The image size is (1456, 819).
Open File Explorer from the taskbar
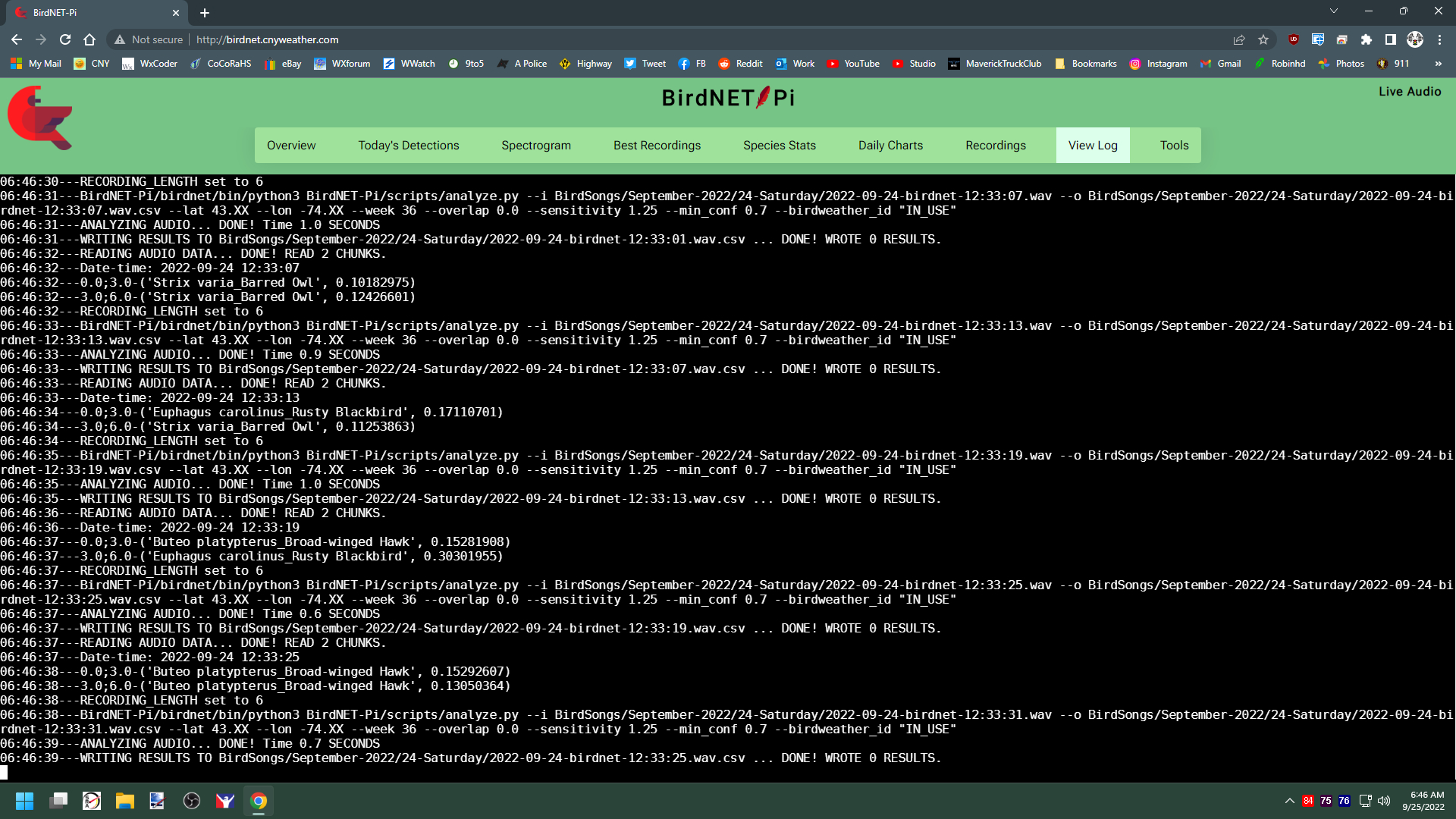click(x=125, y=801)
